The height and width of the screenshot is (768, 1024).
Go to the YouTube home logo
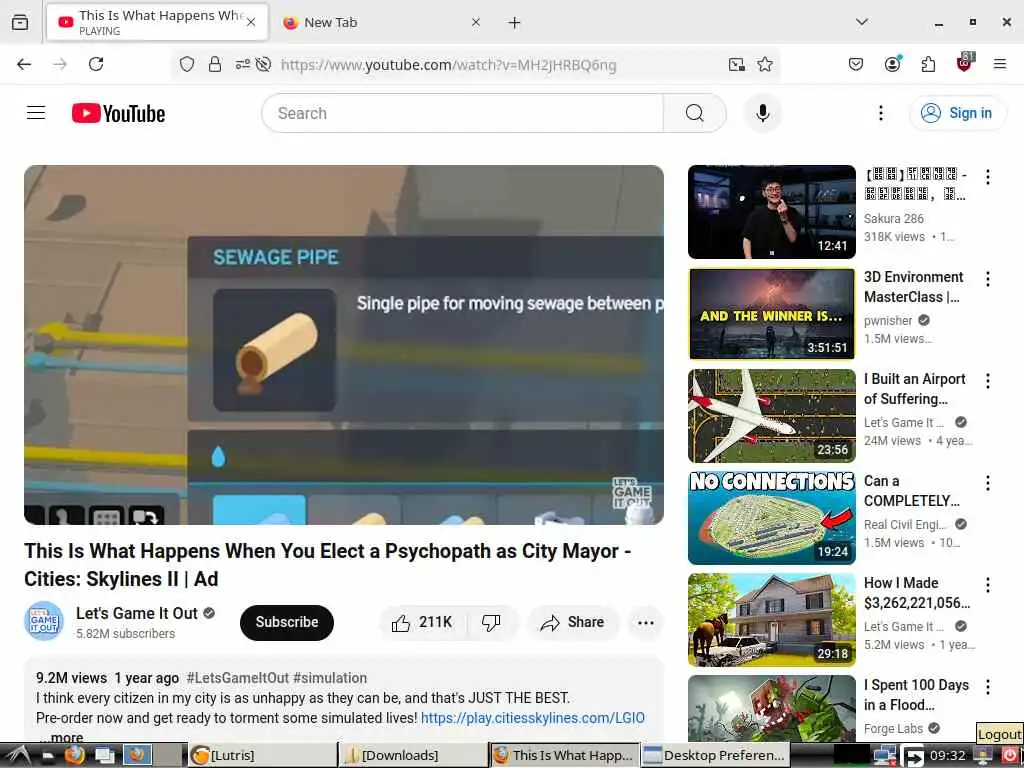point(118,113)
